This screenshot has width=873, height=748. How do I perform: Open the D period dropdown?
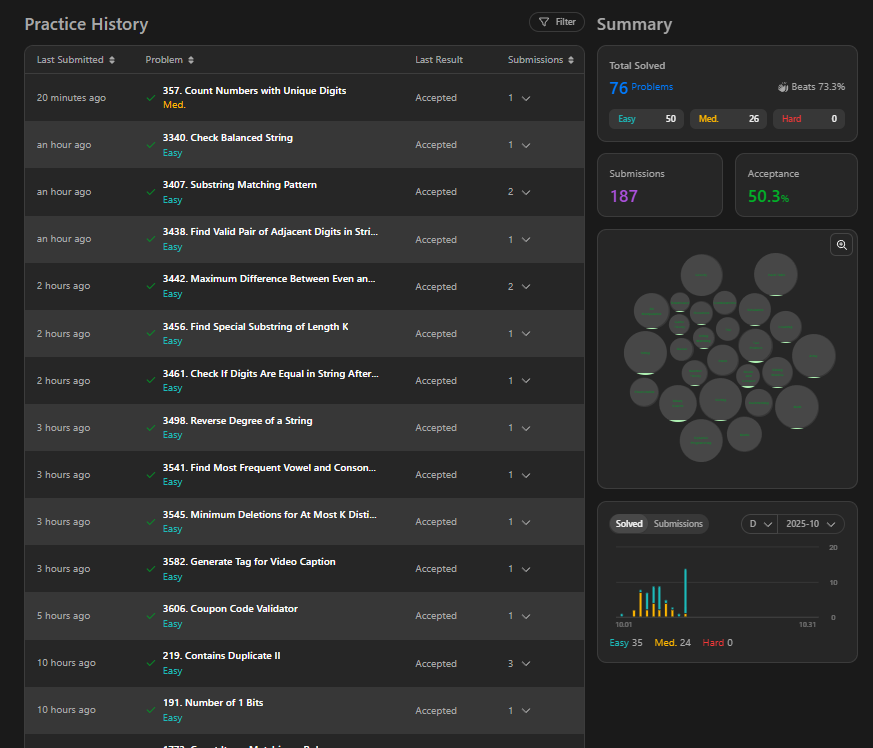click(x=759, y=524)
